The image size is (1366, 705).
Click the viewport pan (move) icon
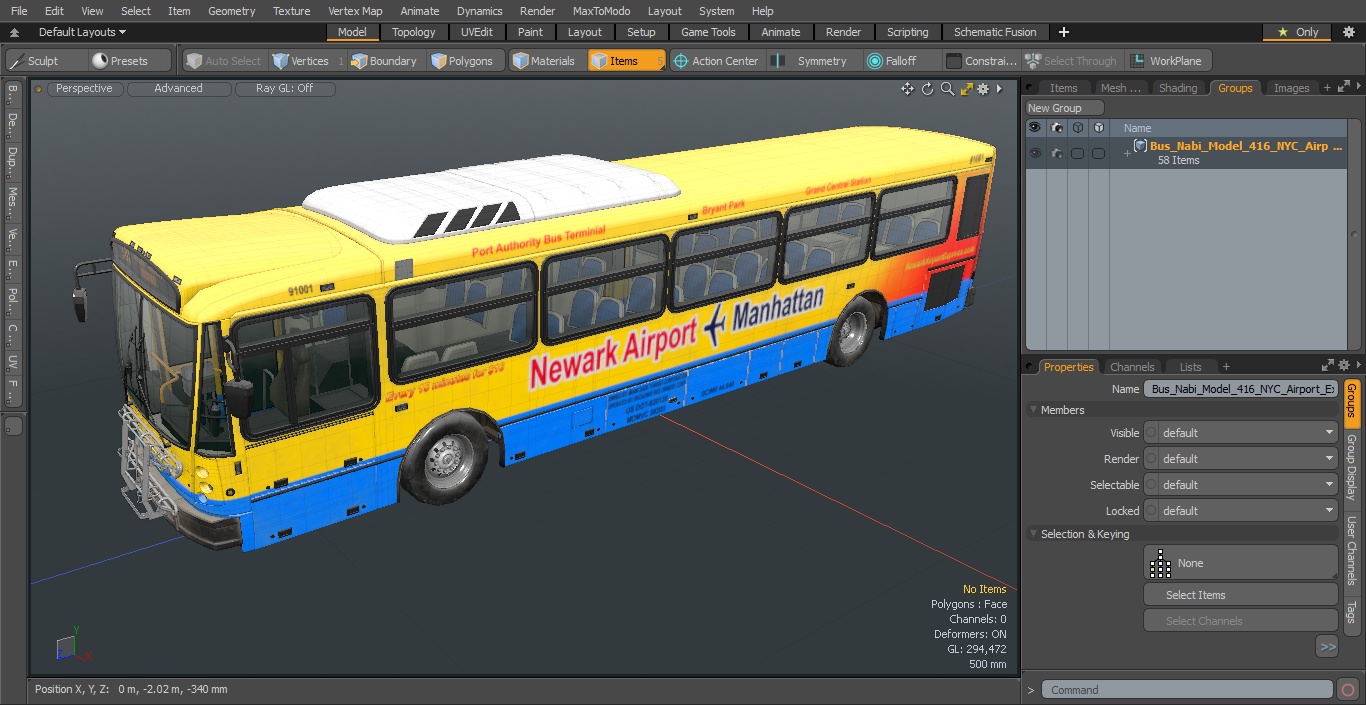[x=907, y=89]
